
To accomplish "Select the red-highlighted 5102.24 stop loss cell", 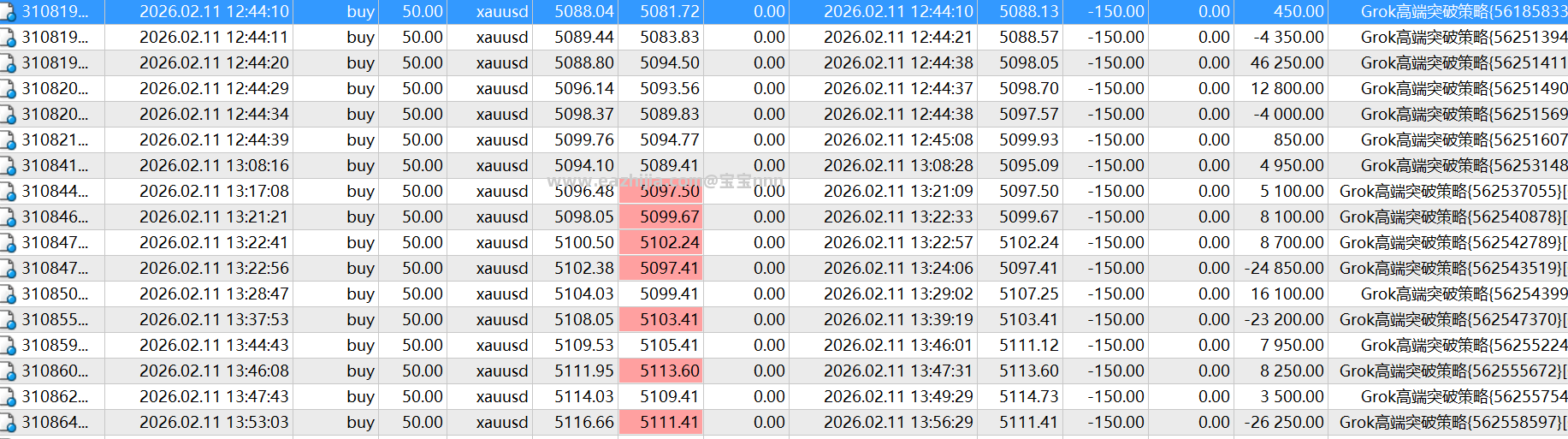I will coord(660,242).
